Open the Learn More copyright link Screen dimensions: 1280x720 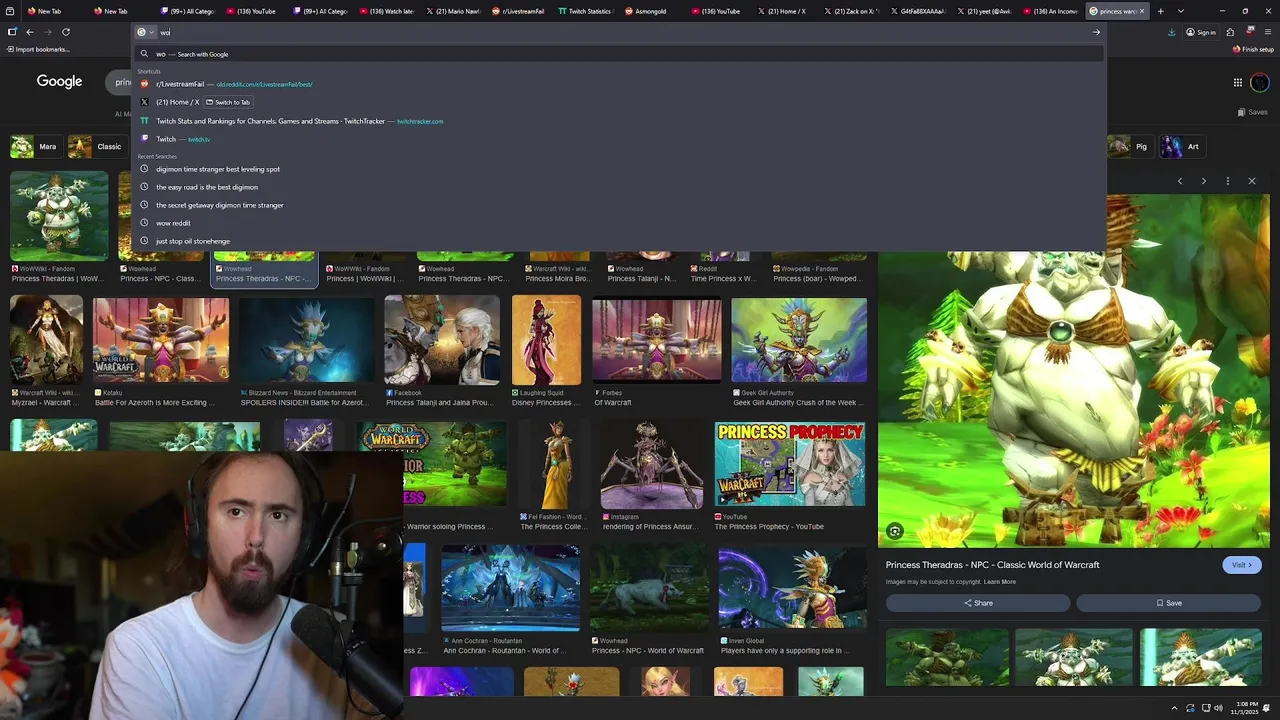point(1000,582)
